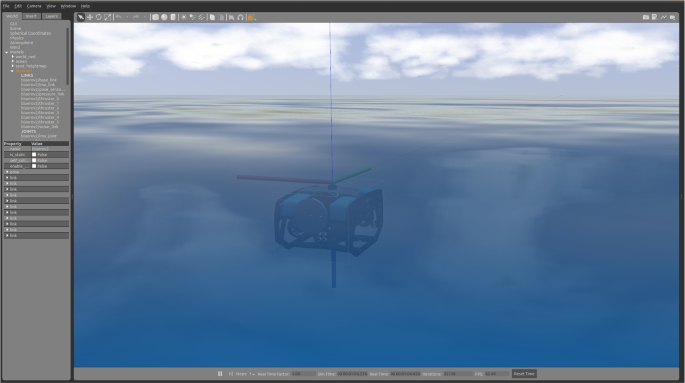Screen dimensions: 685x383
Task: Insert a cylinder shape from the toolbar
Action: click(x=173, y=17)
